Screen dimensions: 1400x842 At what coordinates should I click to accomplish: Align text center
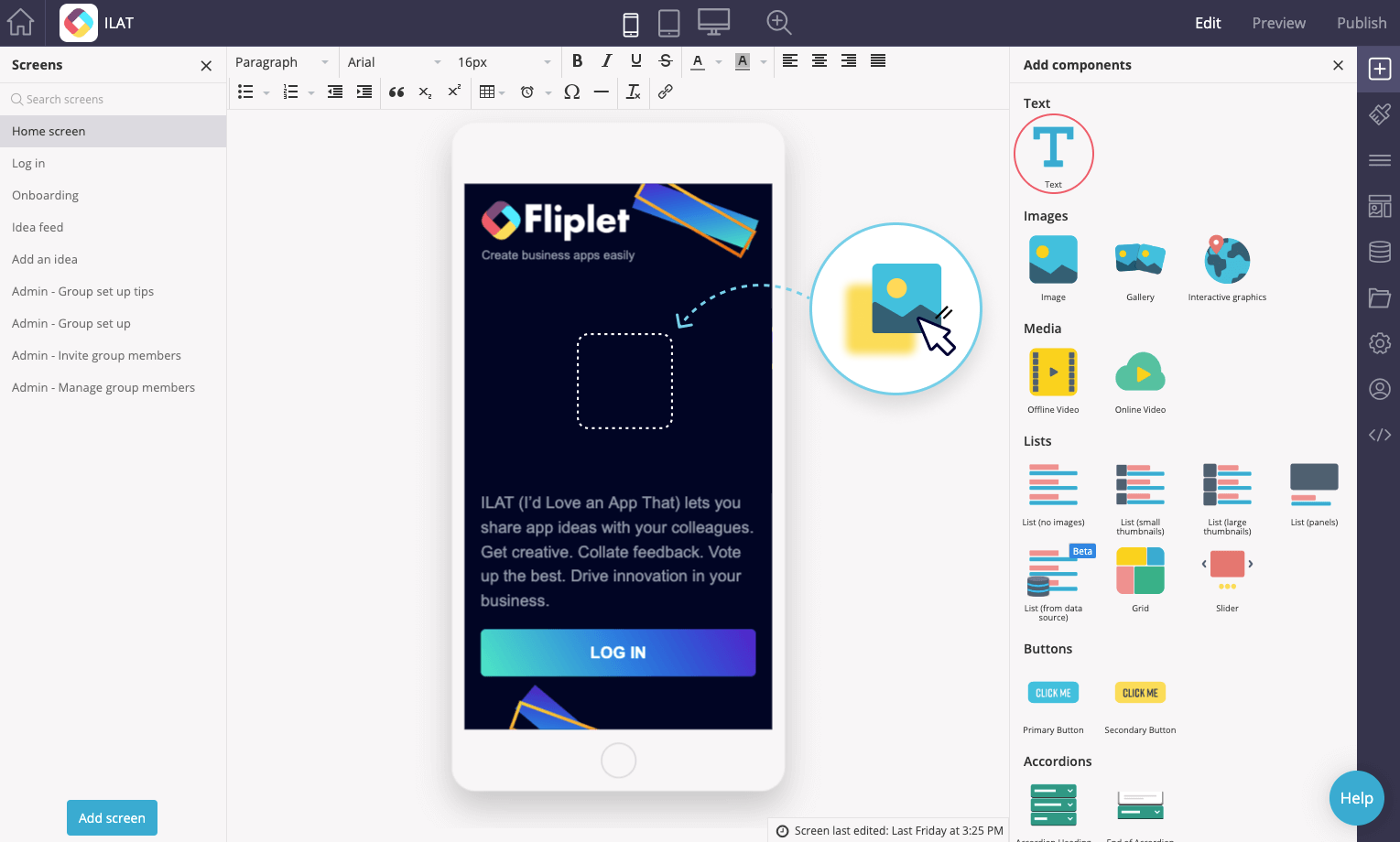[819, 61]
